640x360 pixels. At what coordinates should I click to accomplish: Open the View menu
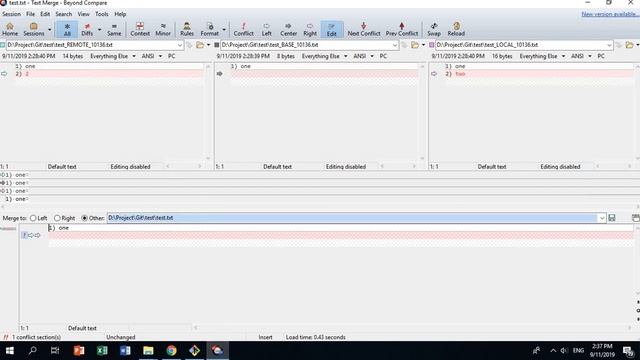pos(84,14)
